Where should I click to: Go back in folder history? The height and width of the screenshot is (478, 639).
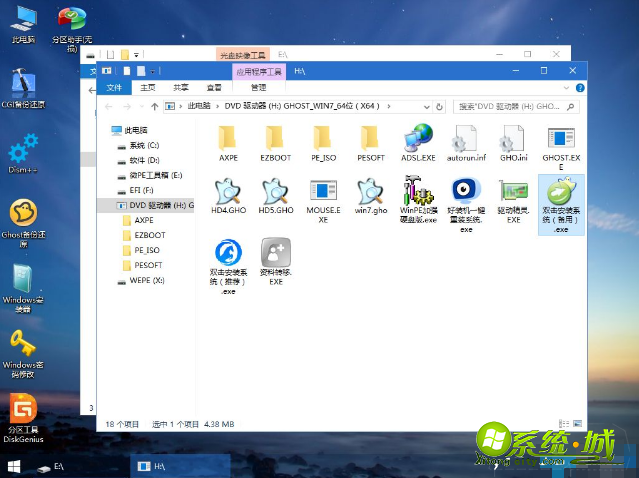(x=108, y=107)
